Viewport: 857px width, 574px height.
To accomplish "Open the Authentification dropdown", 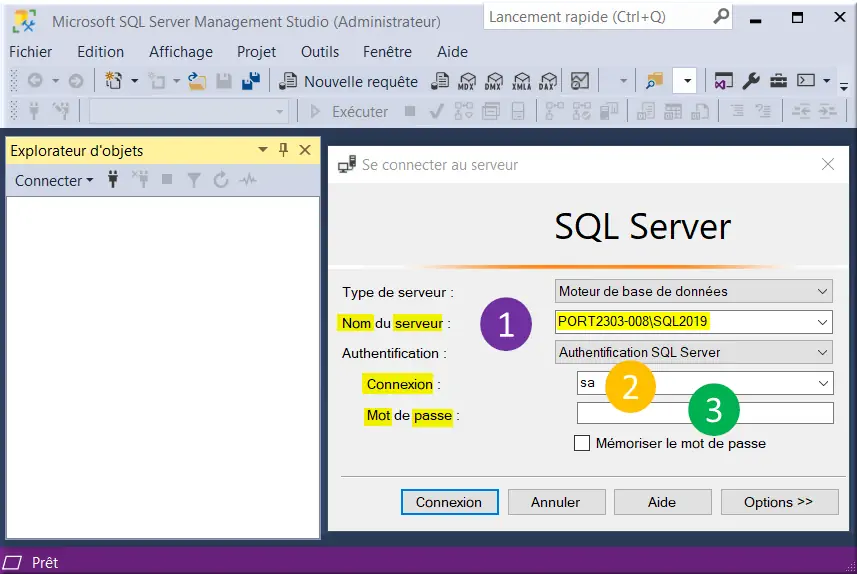I will [x=823, y=353].
